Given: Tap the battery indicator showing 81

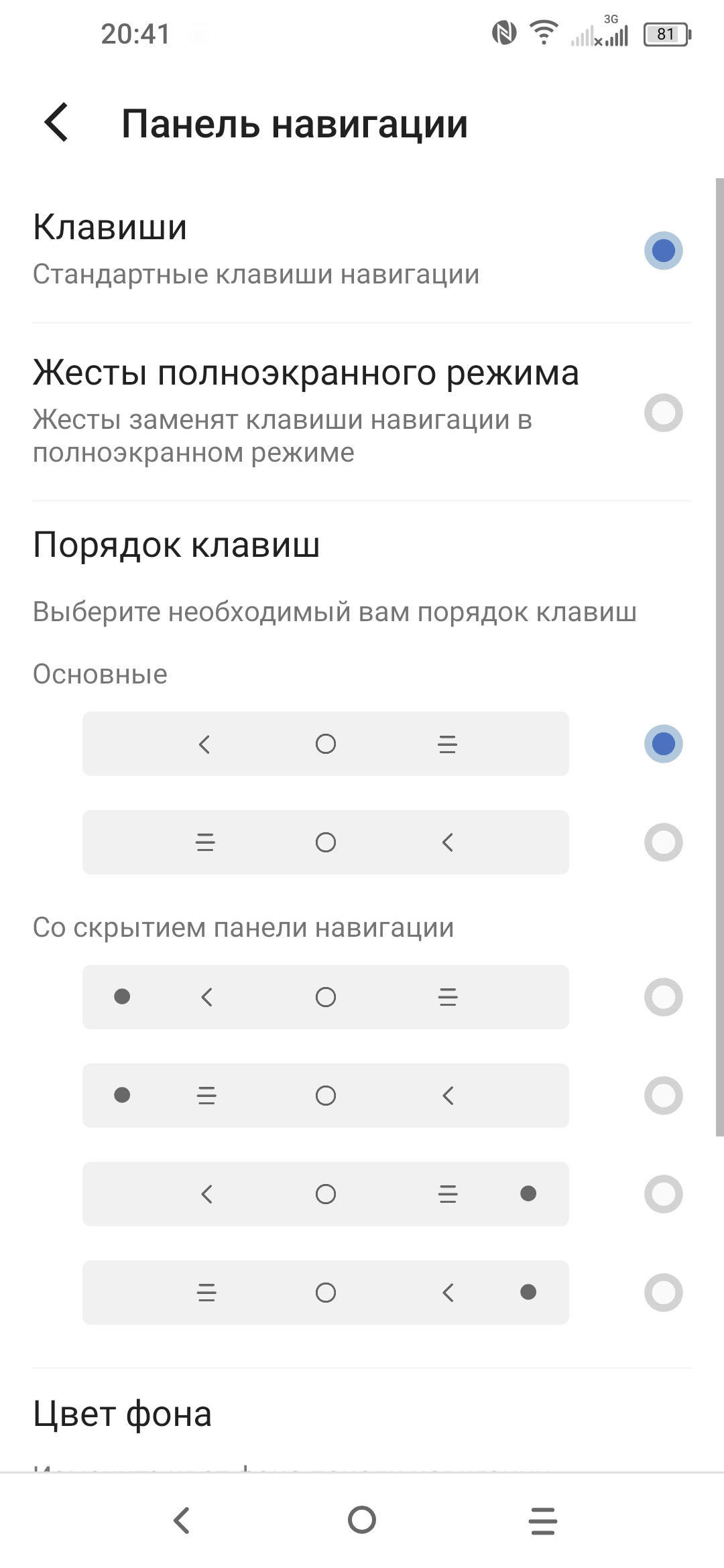Looking at the screenshot, I should pos(666,34).
